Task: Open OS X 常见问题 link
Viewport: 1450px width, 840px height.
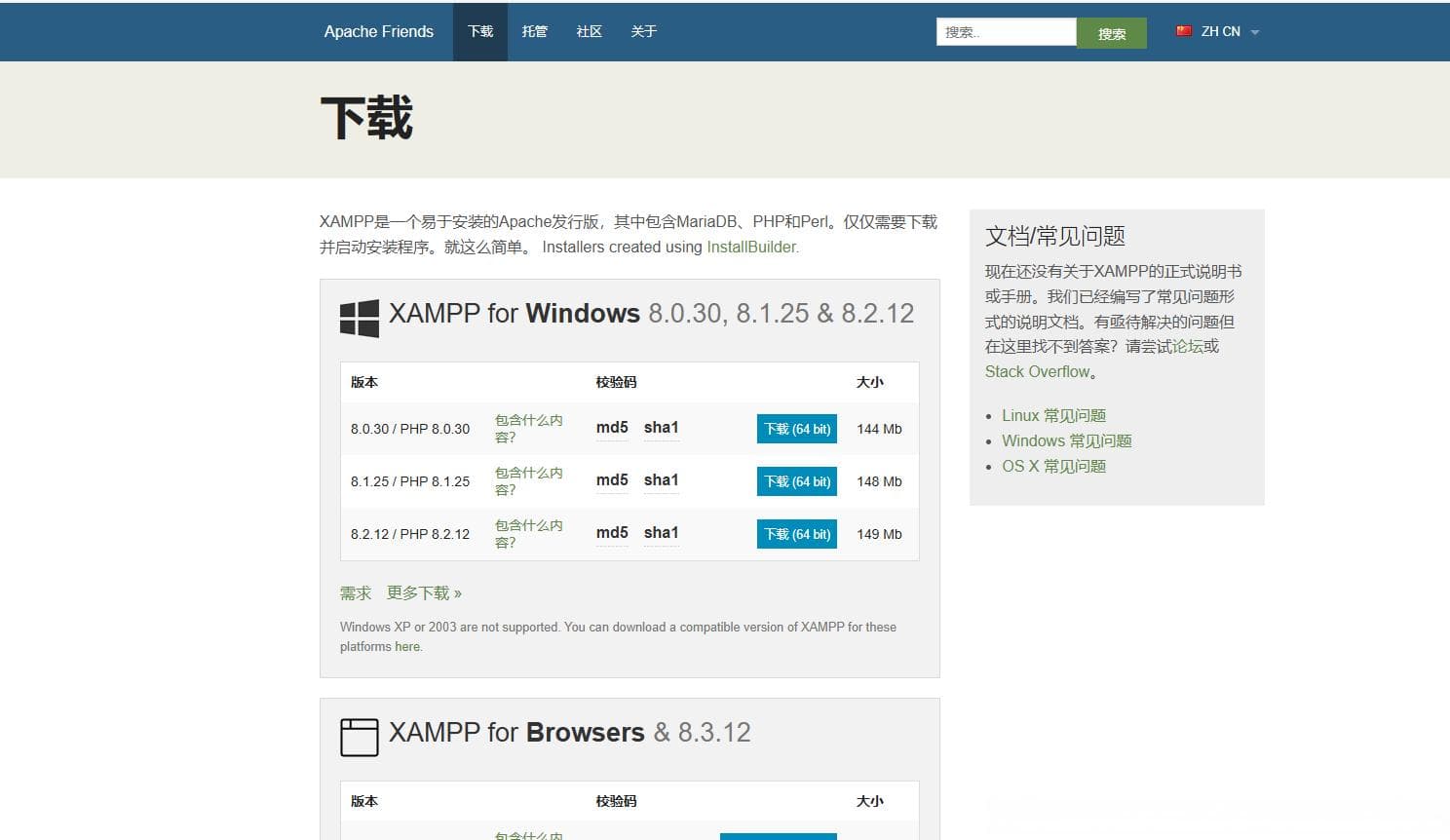Action: tap(1053, 466)
